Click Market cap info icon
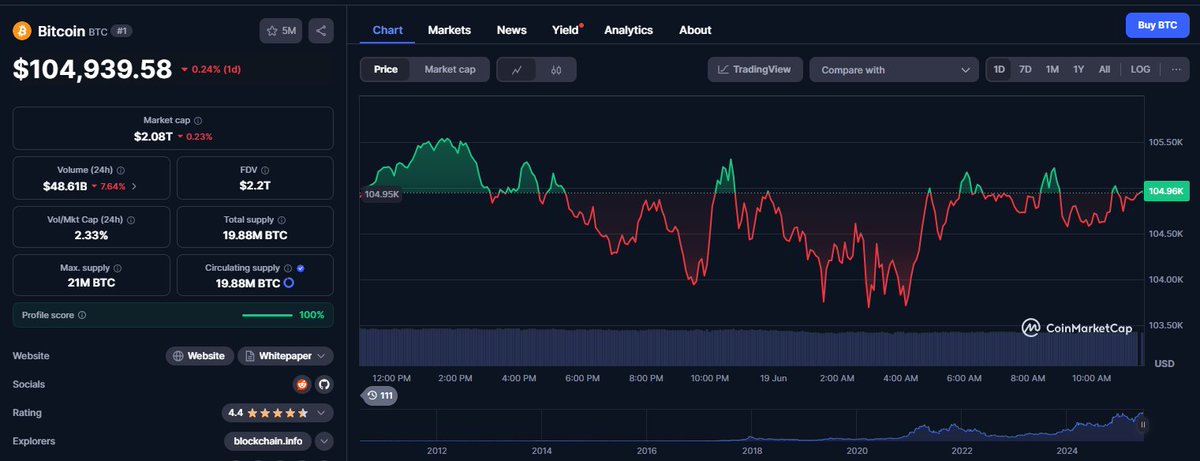 coord(198,120)
